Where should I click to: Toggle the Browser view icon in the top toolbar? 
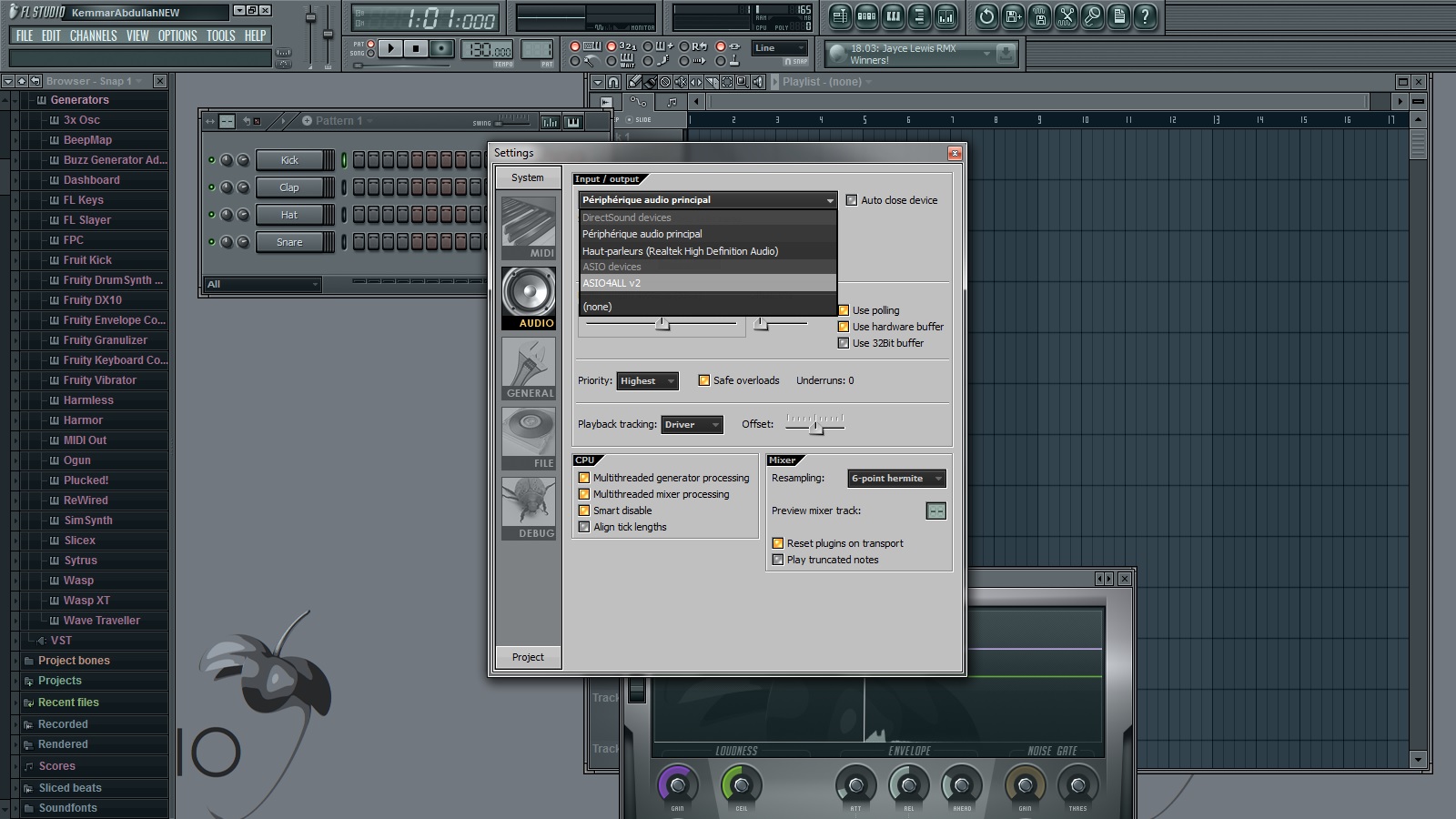click(x=919, y=15)
